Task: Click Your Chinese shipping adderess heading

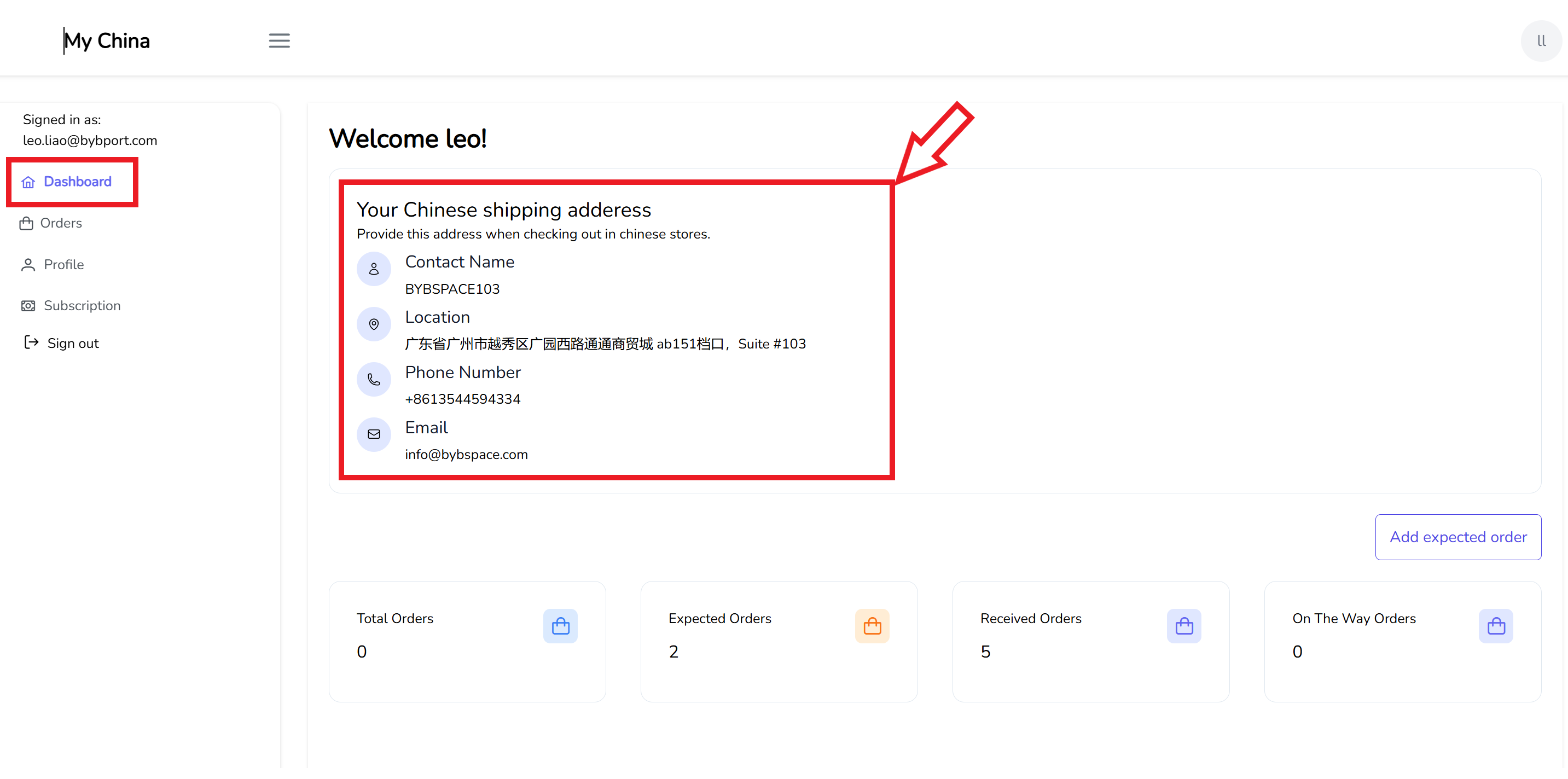Action: click(x=504, y=210)
